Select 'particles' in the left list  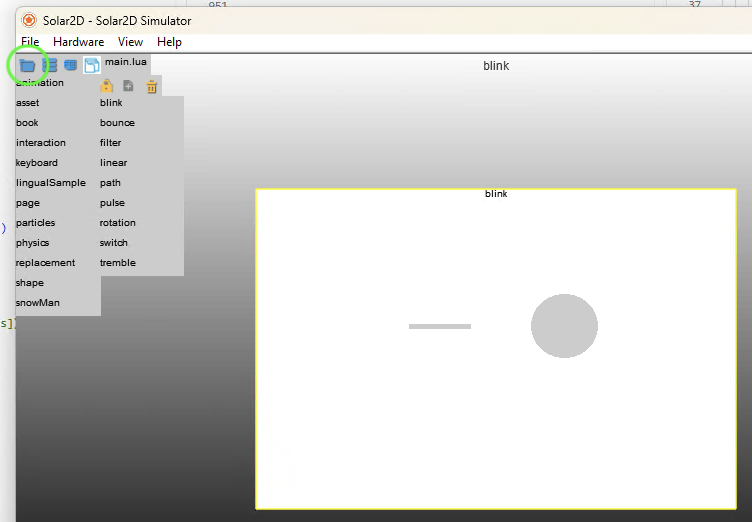pyautogui.click(x=35, y=223)
